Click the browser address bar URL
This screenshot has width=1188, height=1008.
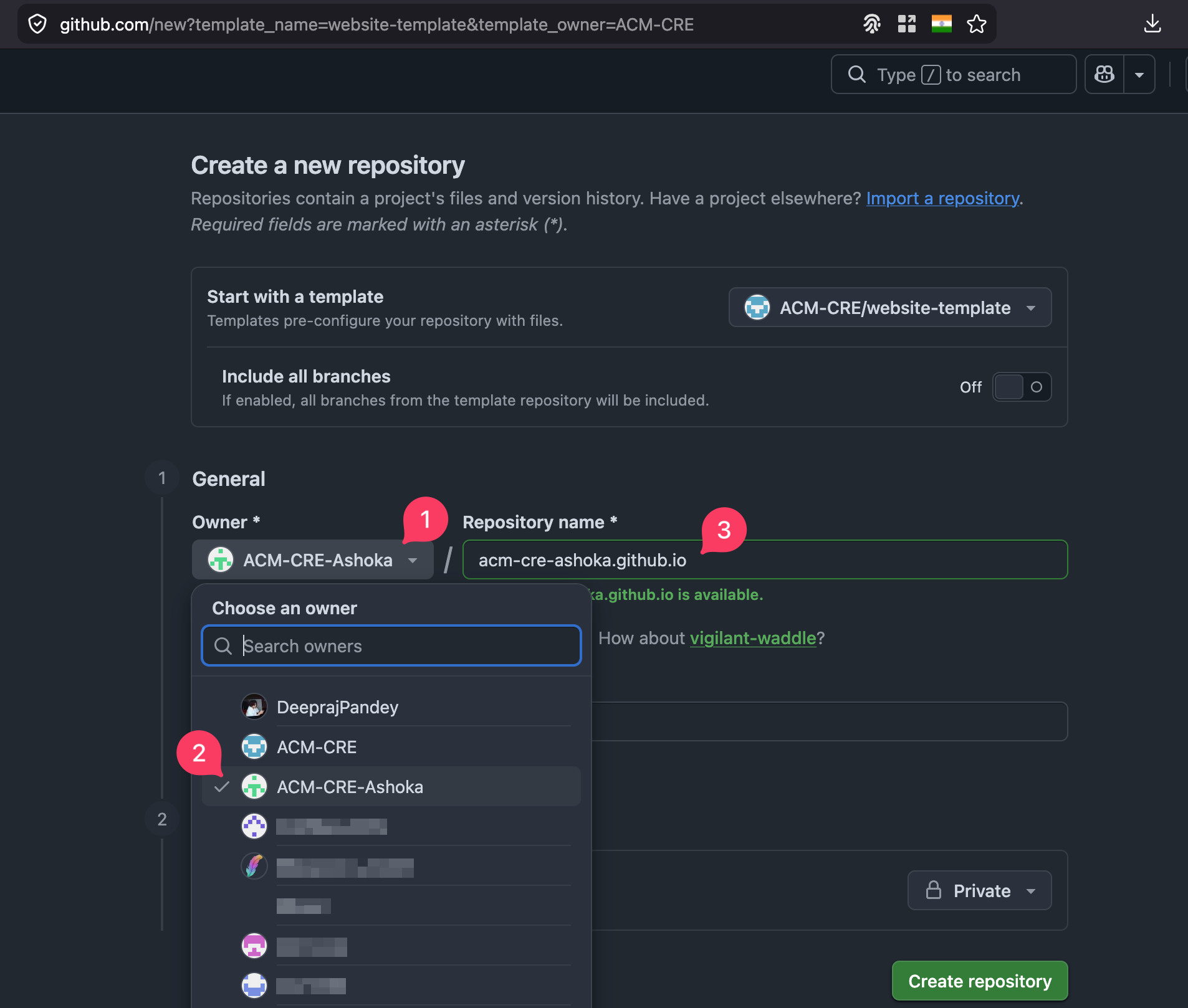(376, 24)
